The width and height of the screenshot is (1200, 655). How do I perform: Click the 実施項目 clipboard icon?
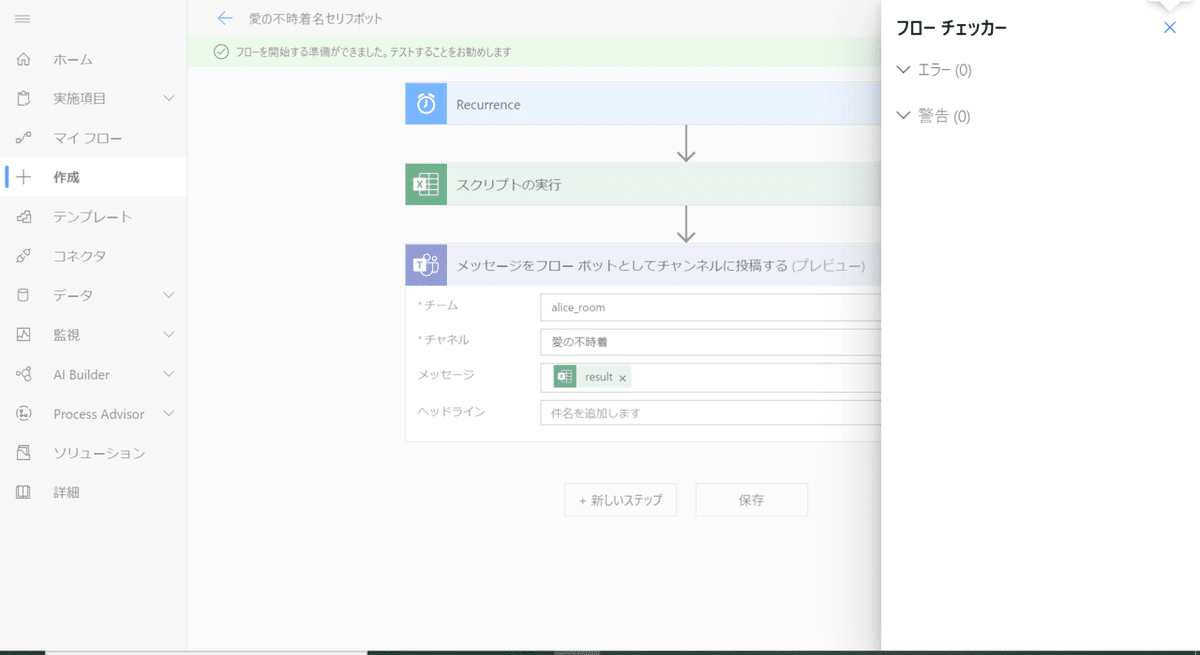24,98
